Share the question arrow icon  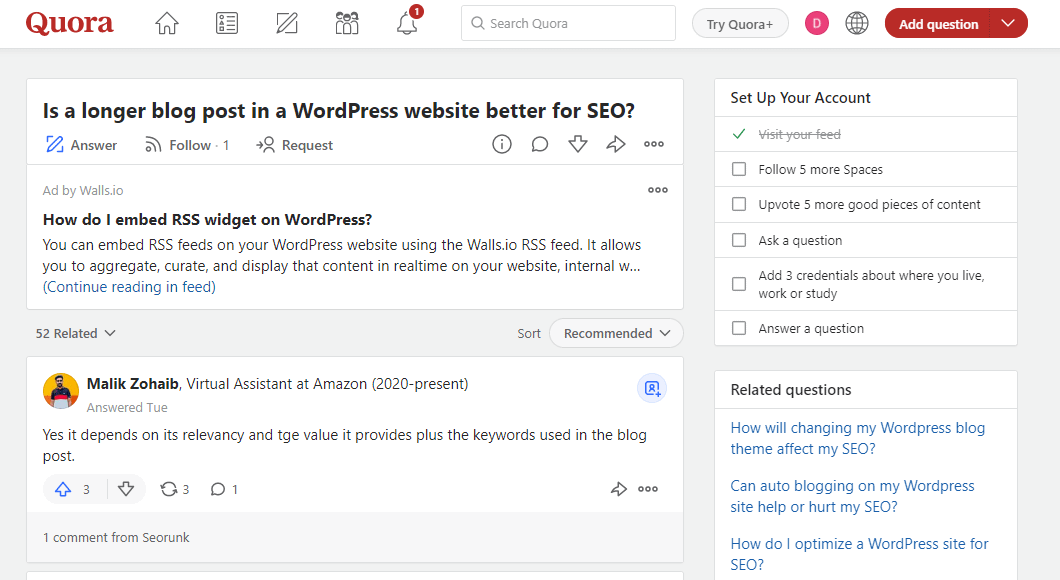pos(616,144)
